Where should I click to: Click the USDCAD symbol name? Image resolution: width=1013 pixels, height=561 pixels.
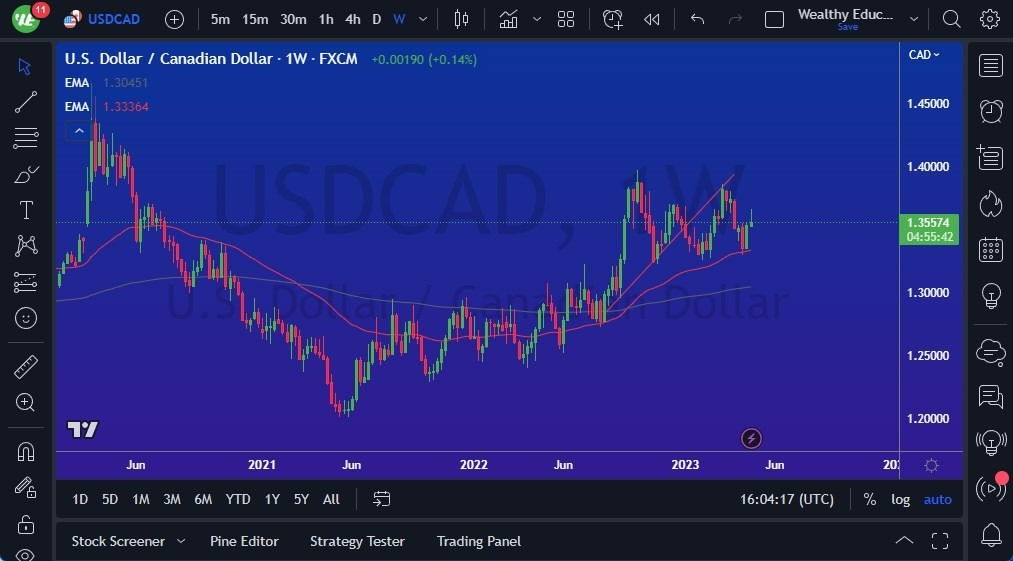[x=114, y=19]
